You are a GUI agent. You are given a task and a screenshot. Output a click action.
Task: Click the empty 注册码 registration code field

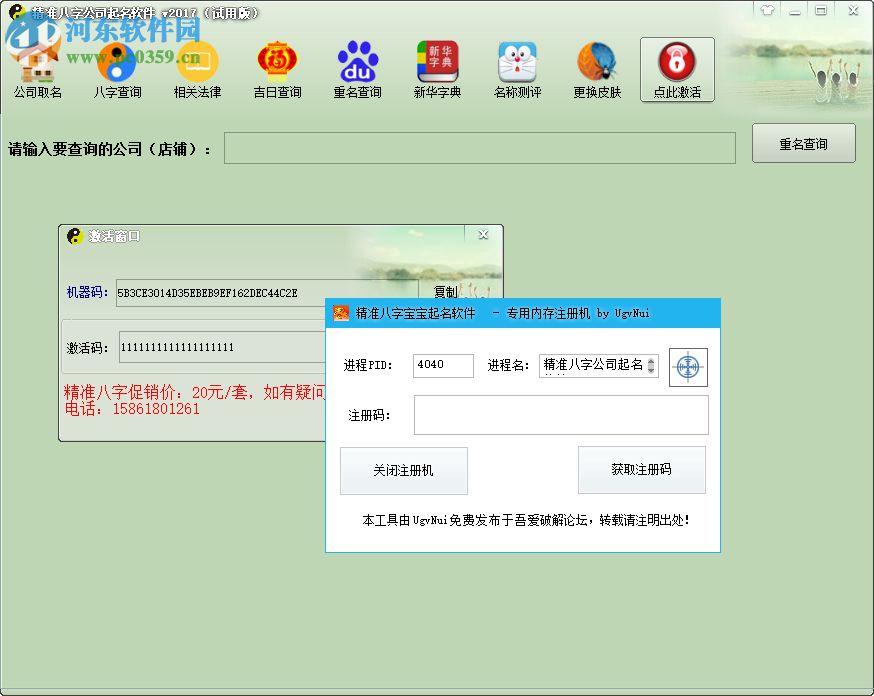click(x=561, y=414)
